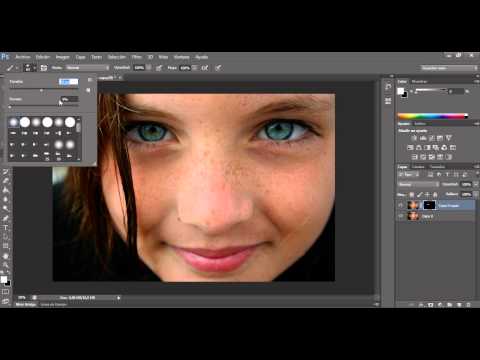480x360 pixels.
Task: Select the Type (T) tool
Action: [6, 228]
